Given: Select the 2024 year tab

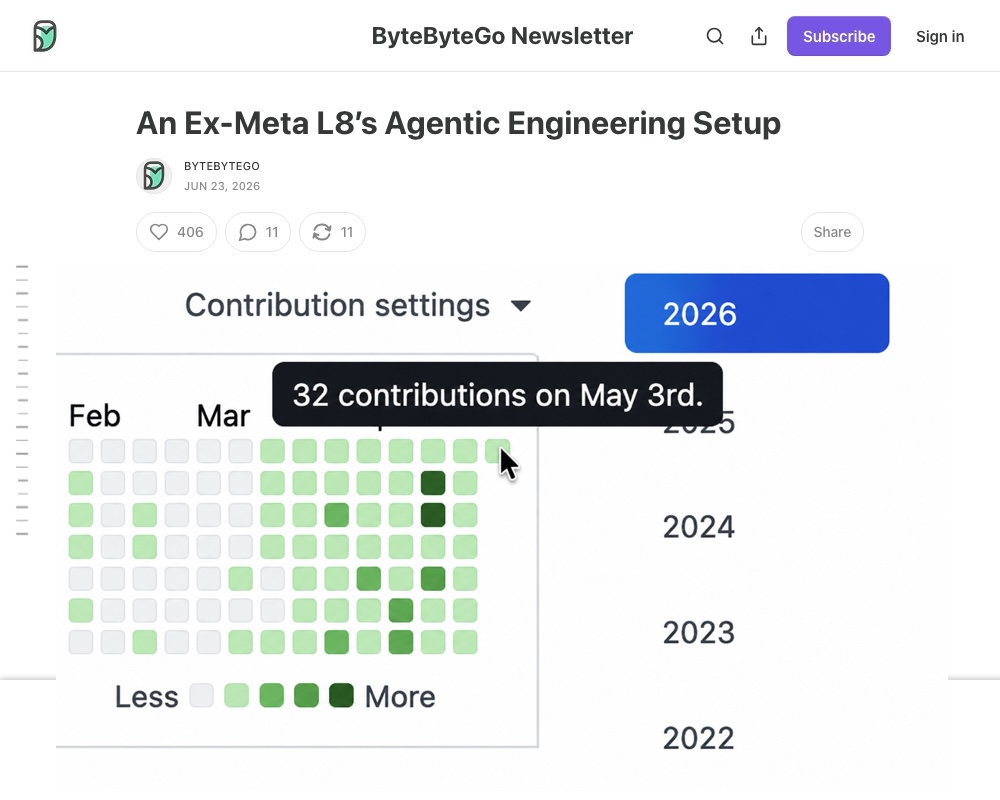Looking at the screenshot, I should (698, 527).
